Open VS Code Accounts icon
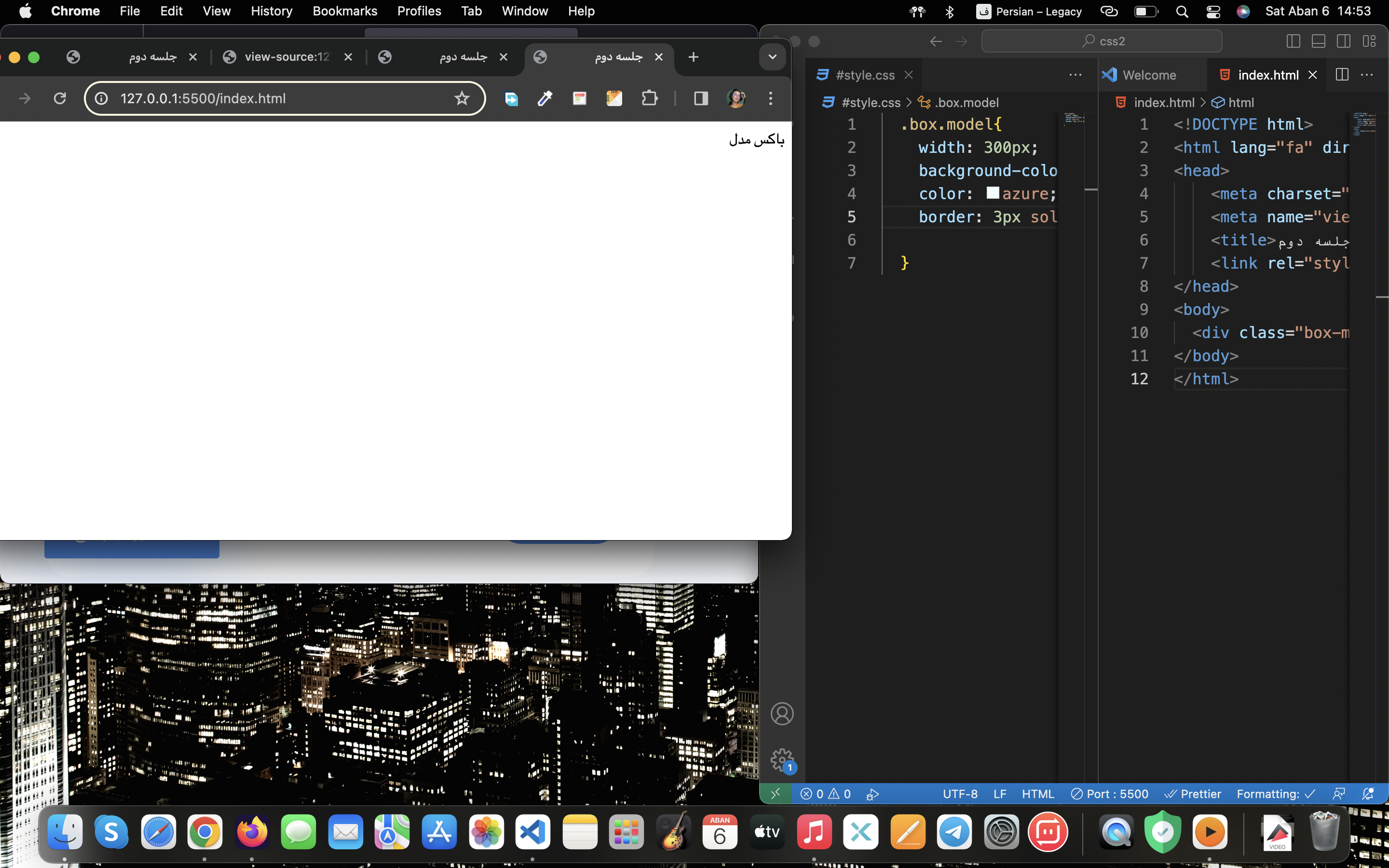Screen dimensions: 1389x868 [x=782, y=714]
